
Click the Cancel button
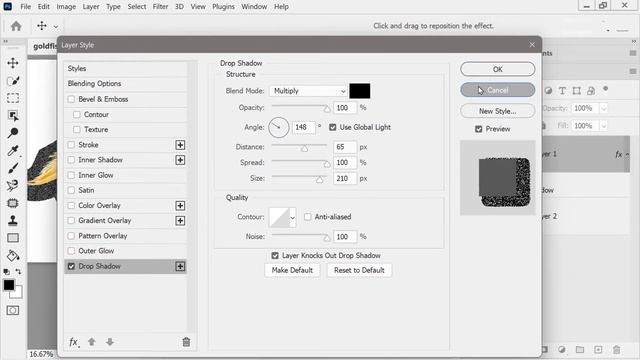(498, 90)
